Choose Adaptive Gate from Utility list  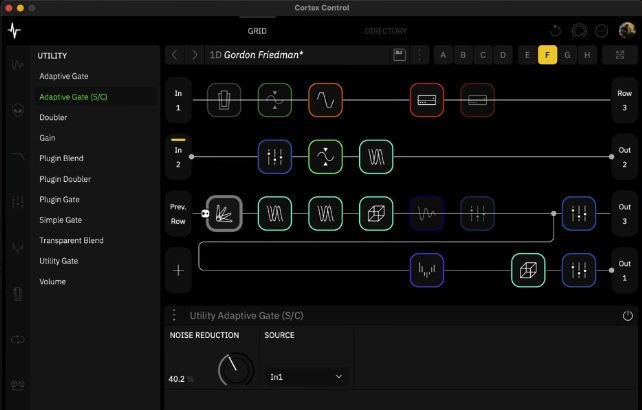64,76
